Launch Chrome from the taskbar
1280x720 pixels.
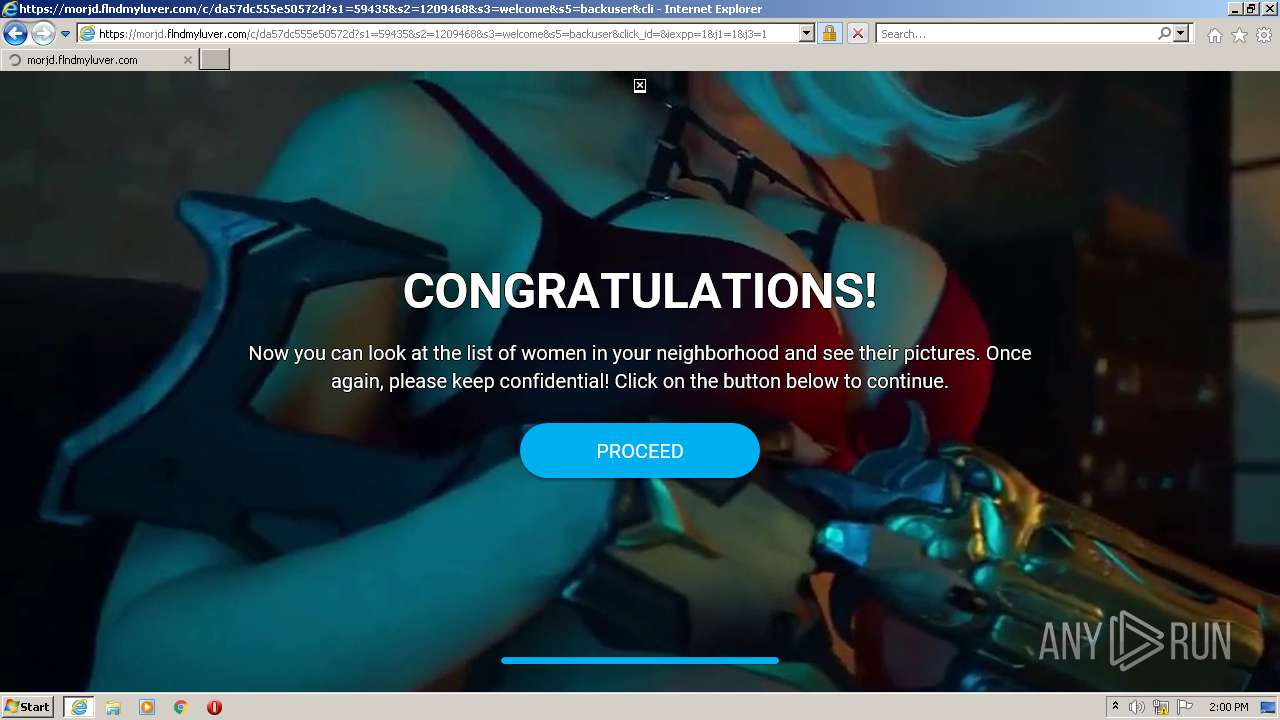[x=181, y=707]
